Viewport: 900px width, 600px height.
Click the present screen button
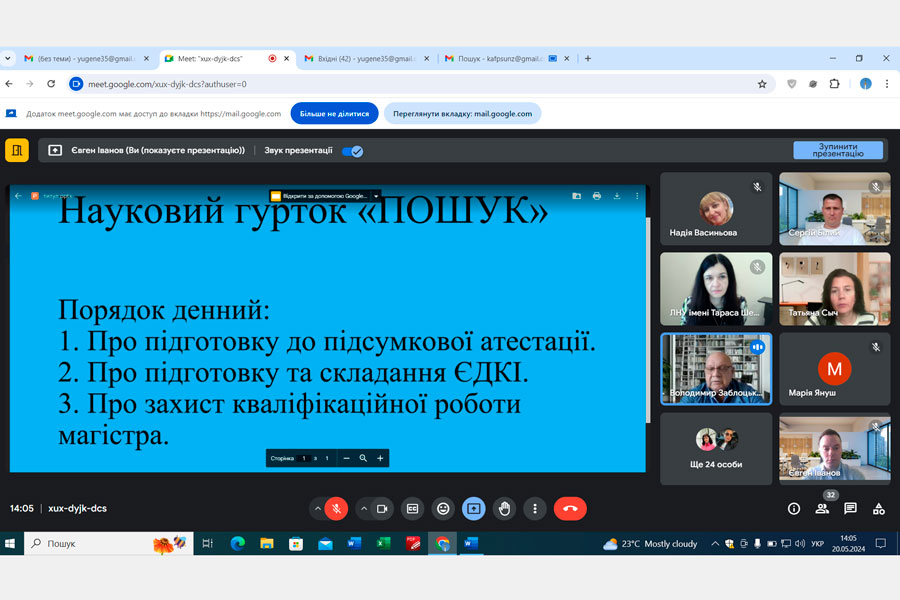(474, 509)
